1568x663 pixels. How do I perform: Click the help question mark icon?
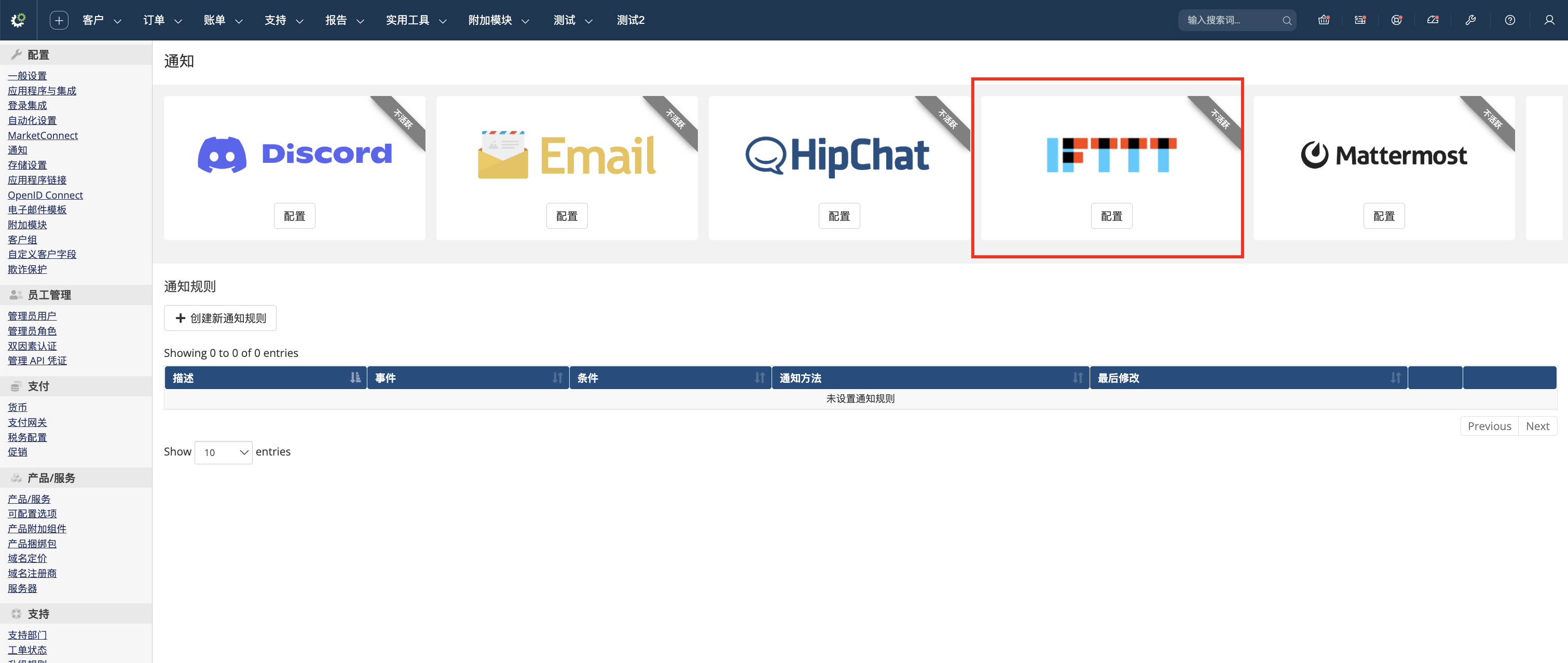tap(1509, 20)
